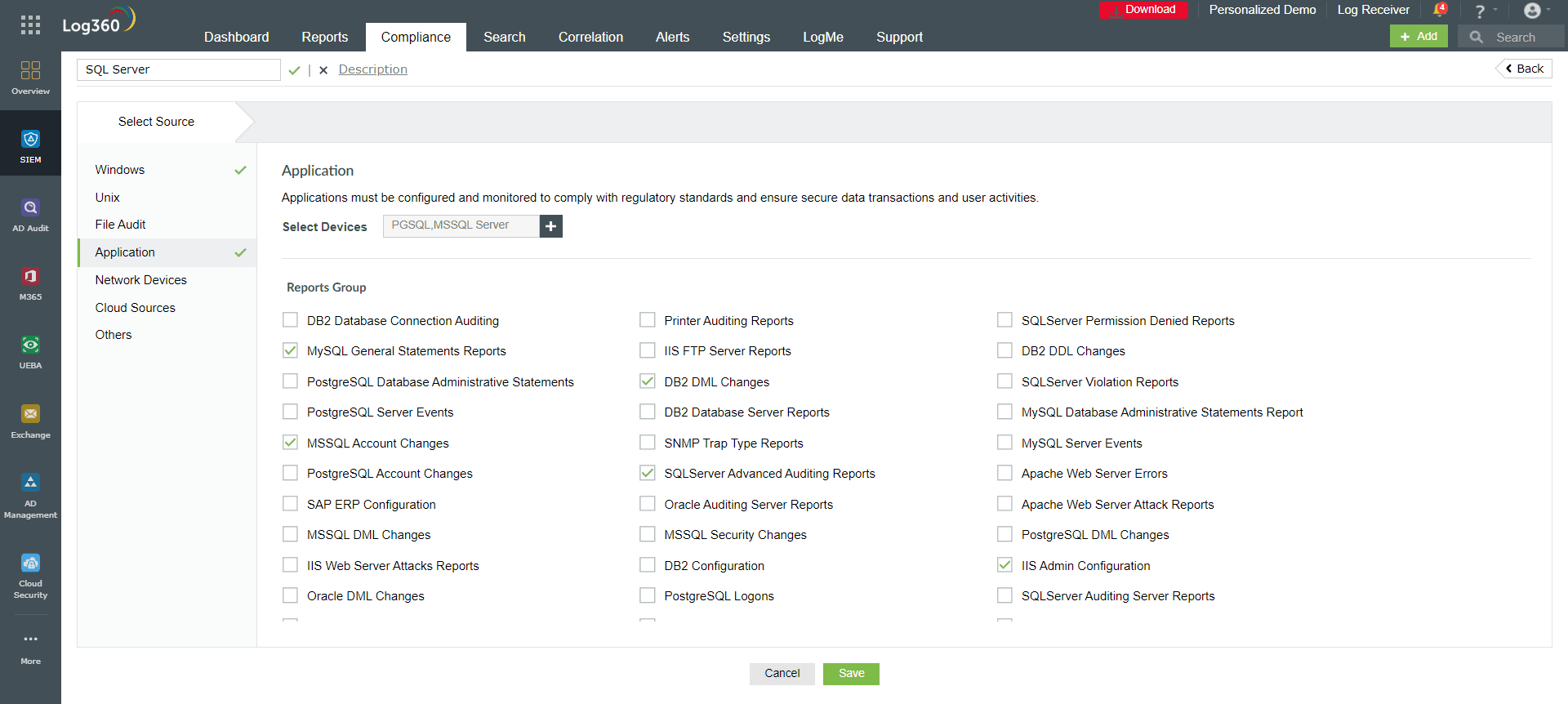Confirm the compliance name with the checkmark
The image size is (1568, 704).
[294, 70]
